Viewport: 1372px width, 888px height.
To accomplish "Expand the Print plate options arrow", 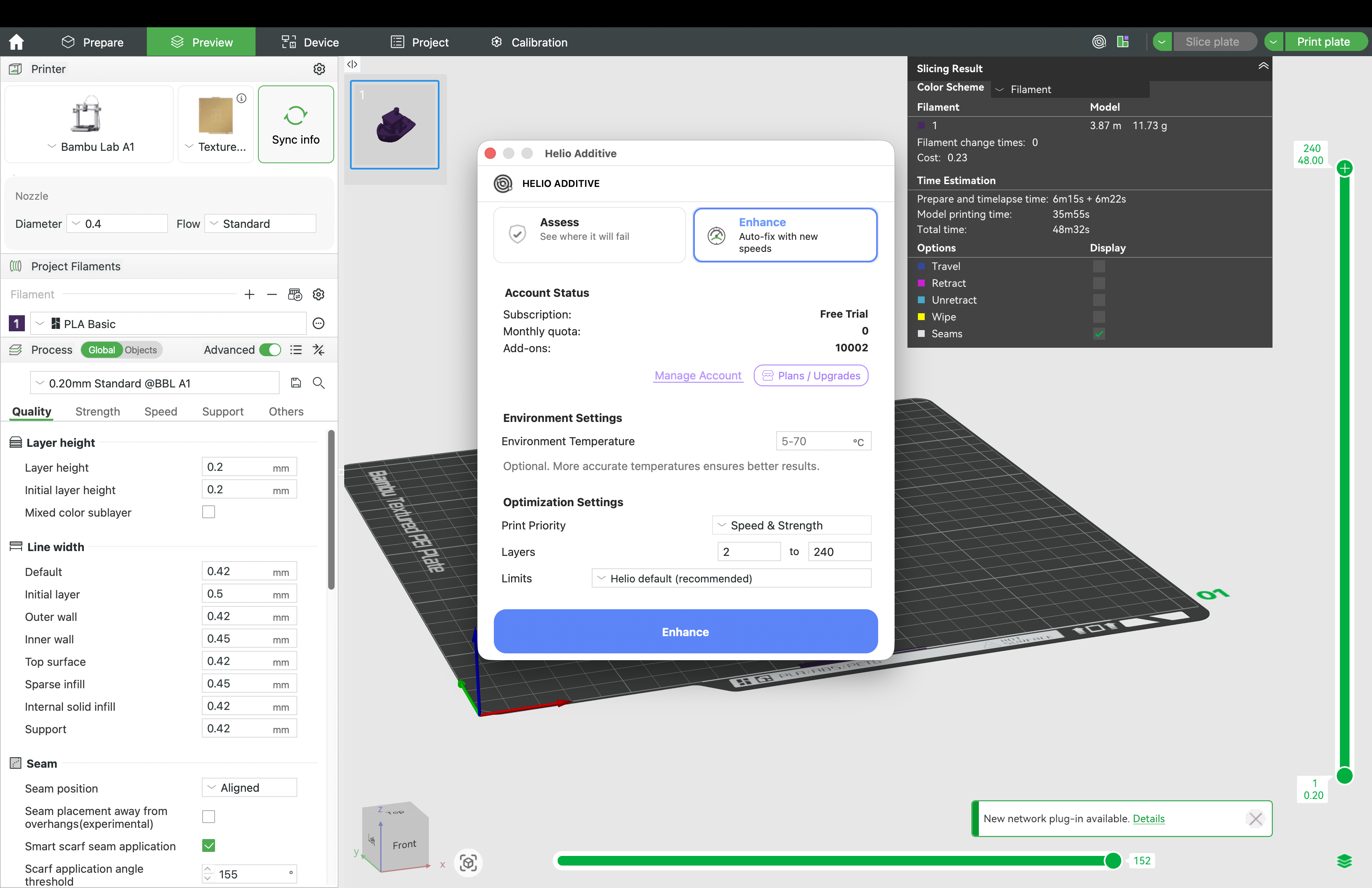I will (1273, 41).
